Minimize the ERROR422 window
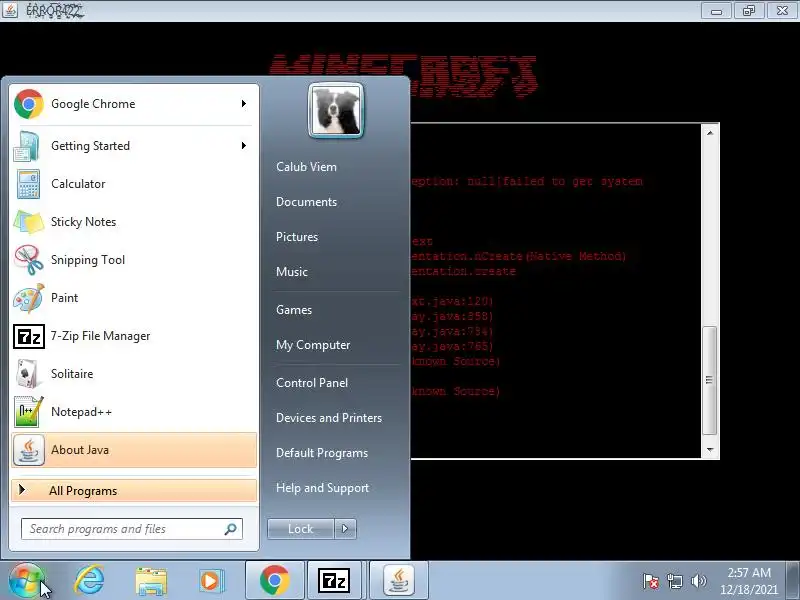 coord(716,11)
